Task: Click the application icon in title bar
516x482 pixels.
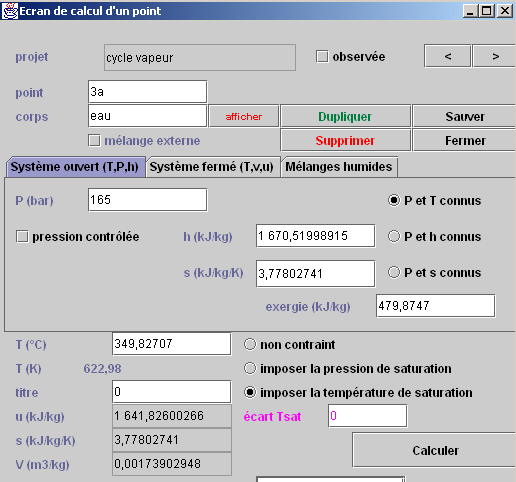Action: click(x=10, y=11)
